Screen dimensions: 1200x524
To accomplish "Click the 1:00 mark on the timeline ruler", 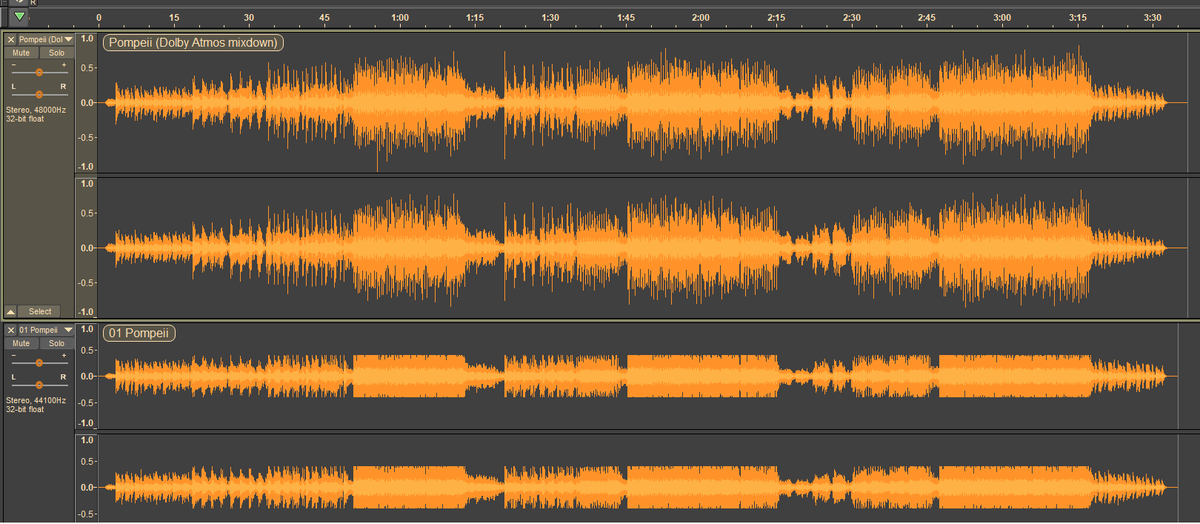I will coord(400,18).
